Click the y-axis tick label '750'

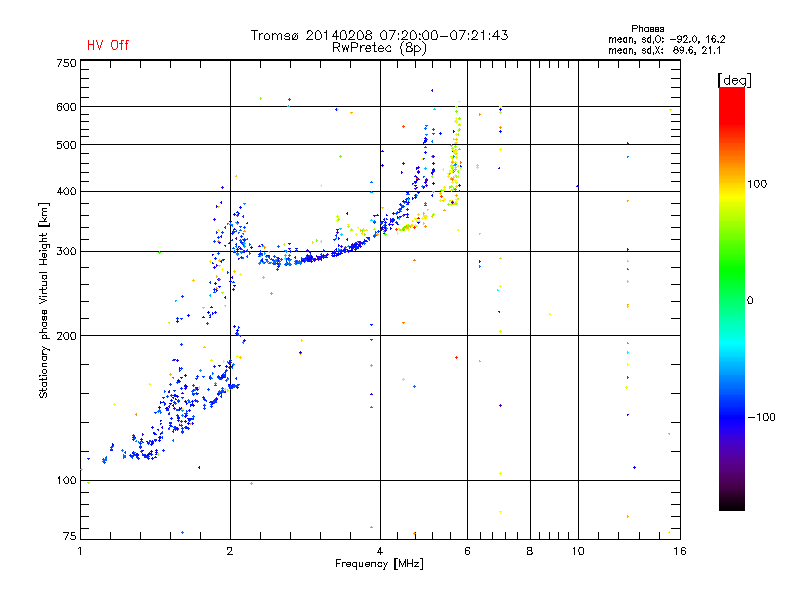coord(66,63)
